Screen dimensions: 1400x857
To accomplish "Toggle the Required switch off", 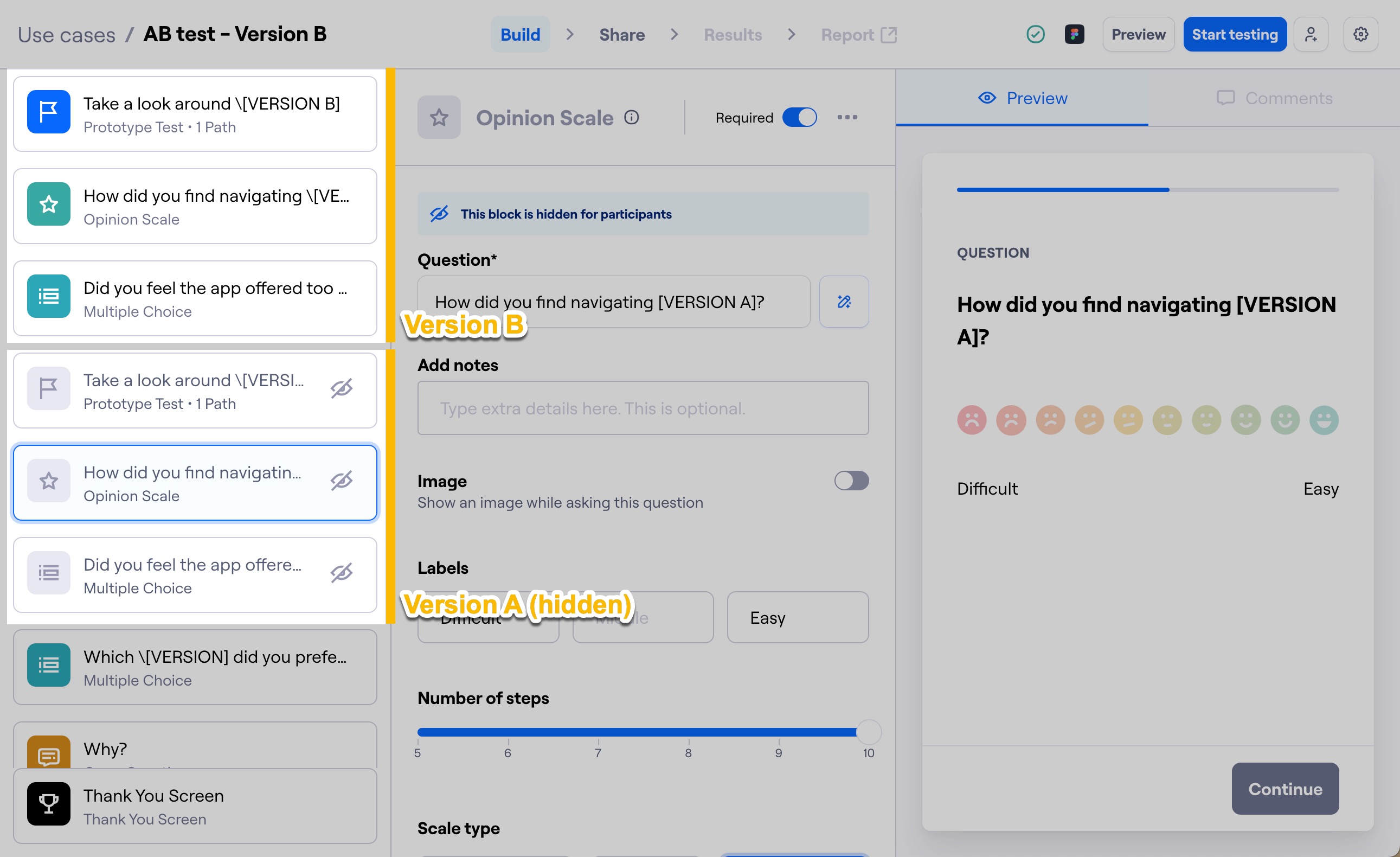I will pyautogui.click(x=799, y=118).
